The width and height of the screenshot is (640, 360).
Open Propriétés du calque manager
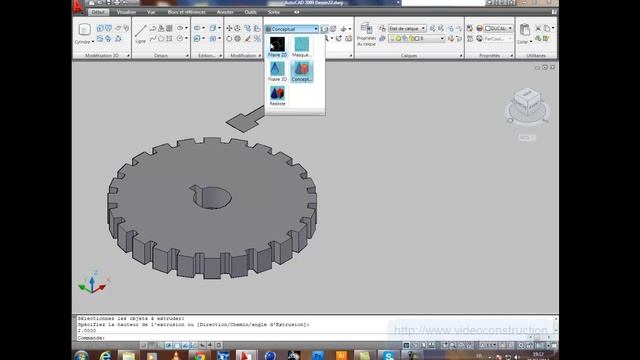[366, 34]
